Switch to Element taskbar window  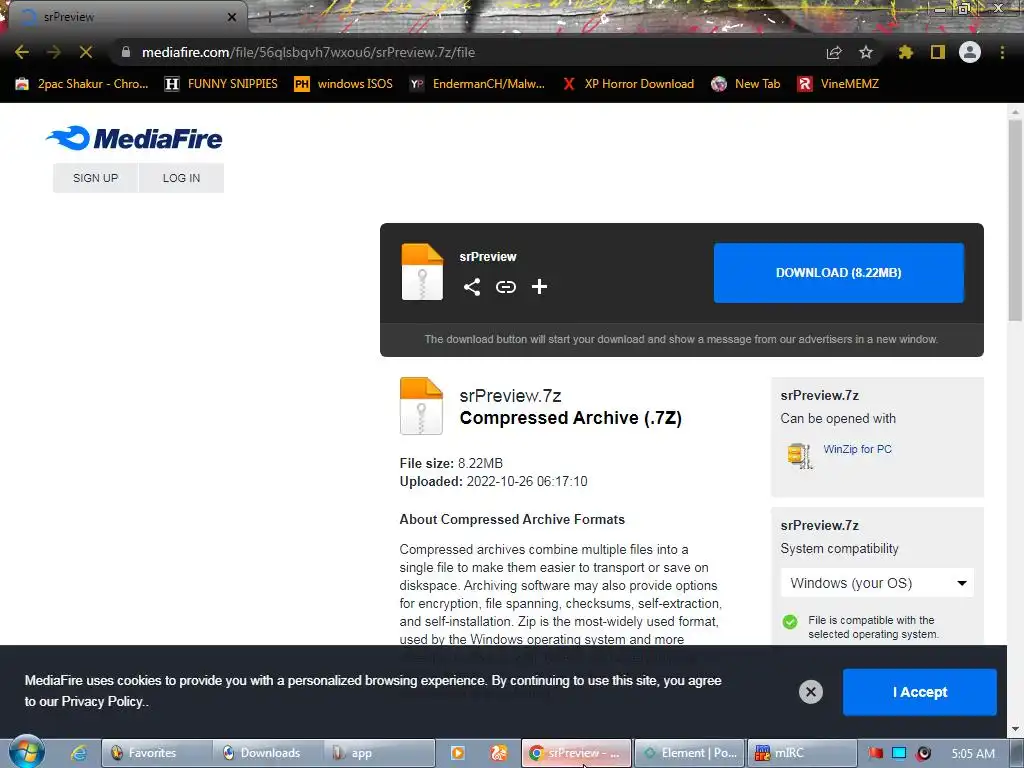(689, 753)
